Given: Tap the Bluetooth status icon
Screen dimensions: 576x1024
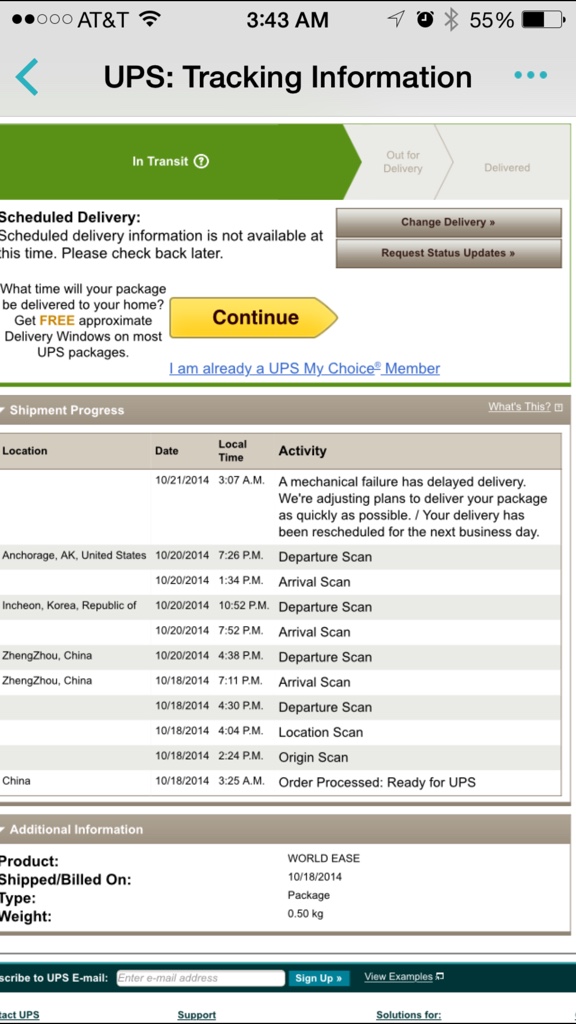Looking at the screenshot, I should pos(451,20).
